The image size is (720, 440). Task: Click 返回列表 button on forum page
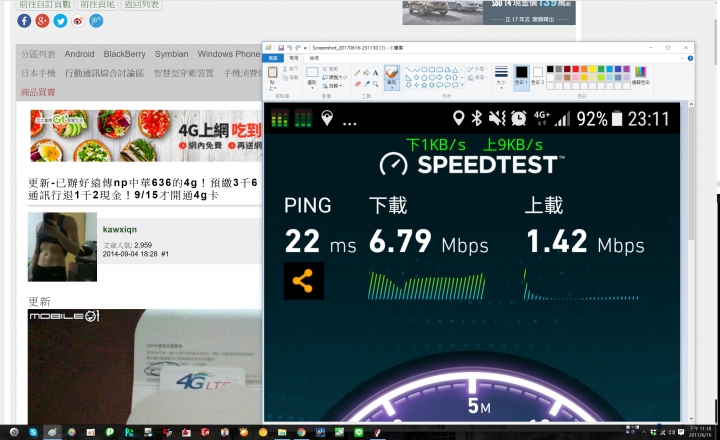(141, 5)
